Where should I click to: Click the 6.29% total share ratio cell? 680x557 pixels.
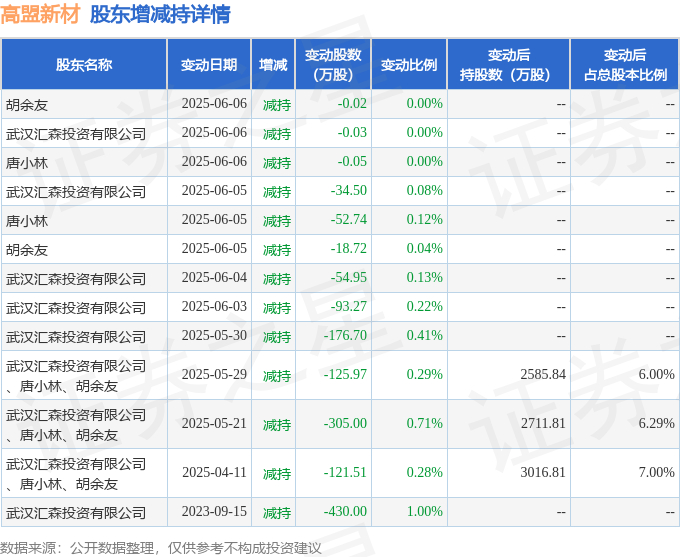point(657,423)
